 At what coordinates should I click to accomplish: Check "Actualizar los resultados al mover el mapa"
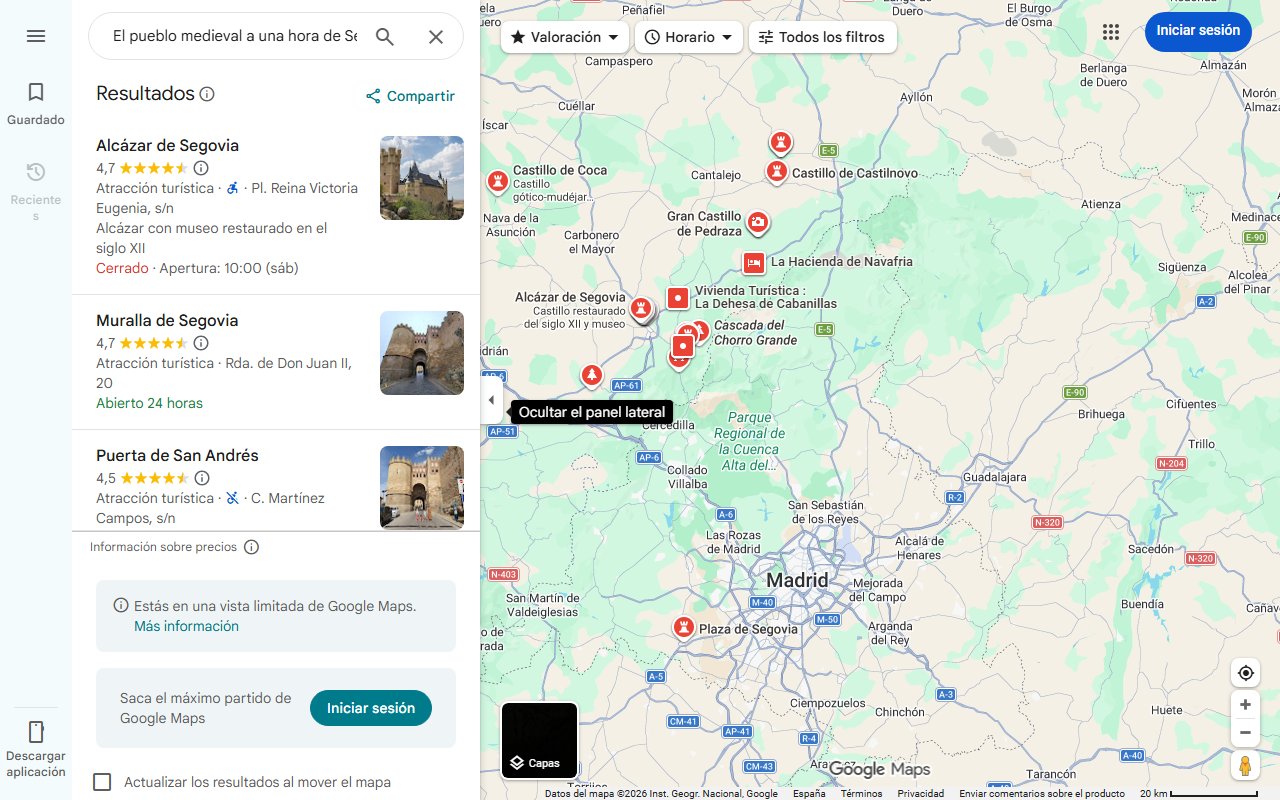[102, 782]
